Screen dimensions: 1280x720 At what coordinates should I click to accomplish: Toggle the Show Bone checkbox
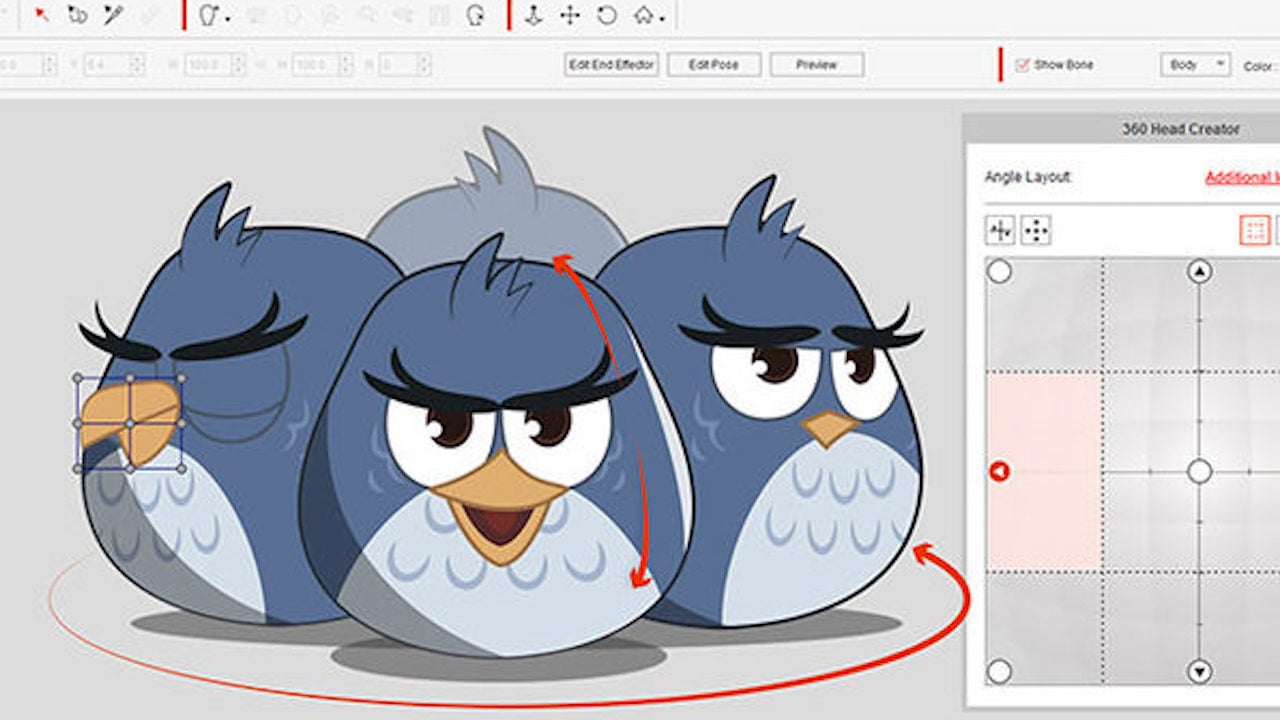1022,65
